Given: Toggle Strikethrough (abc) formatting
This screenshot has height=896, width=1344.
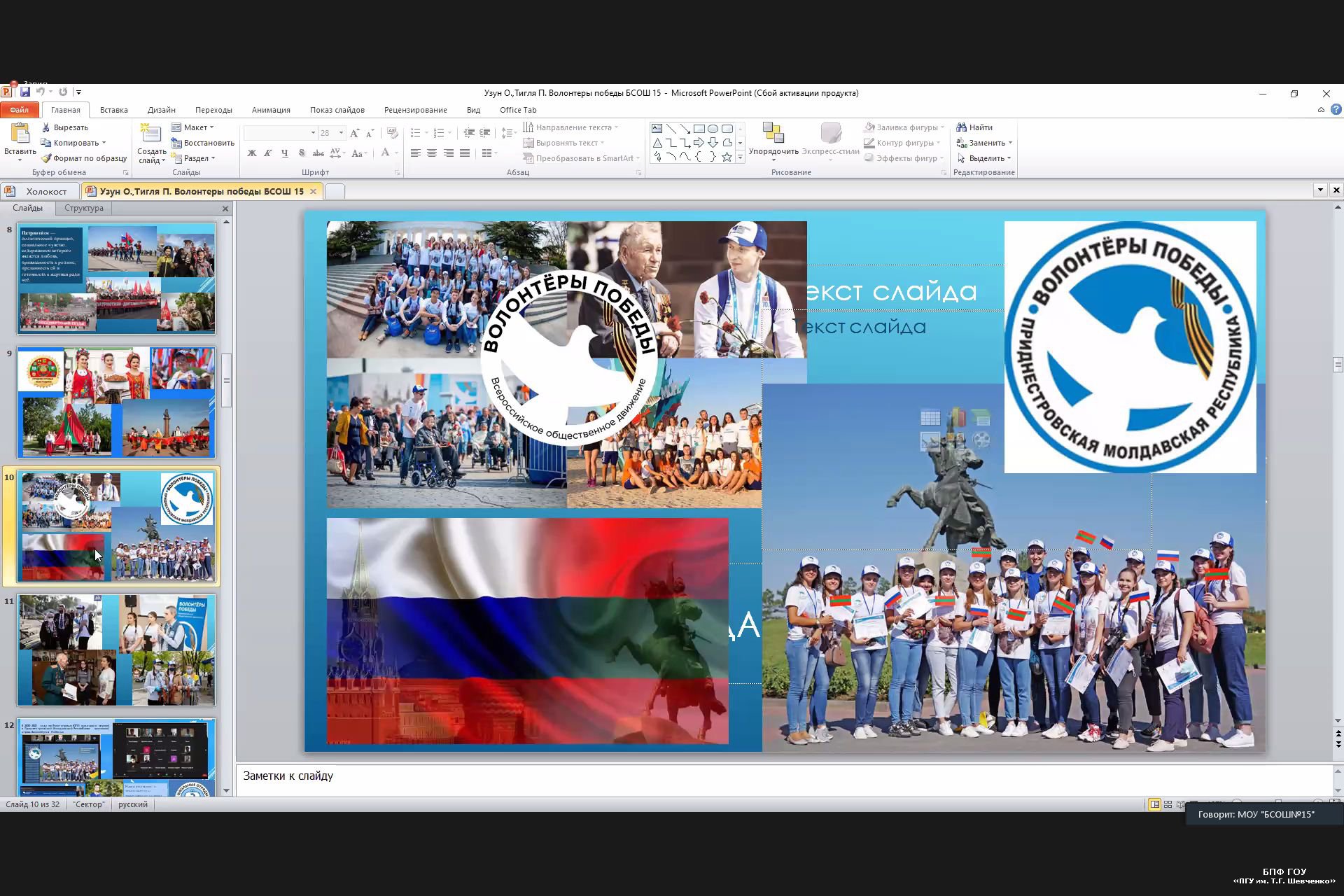Looking at the screenshot, I should click(318, 153).
